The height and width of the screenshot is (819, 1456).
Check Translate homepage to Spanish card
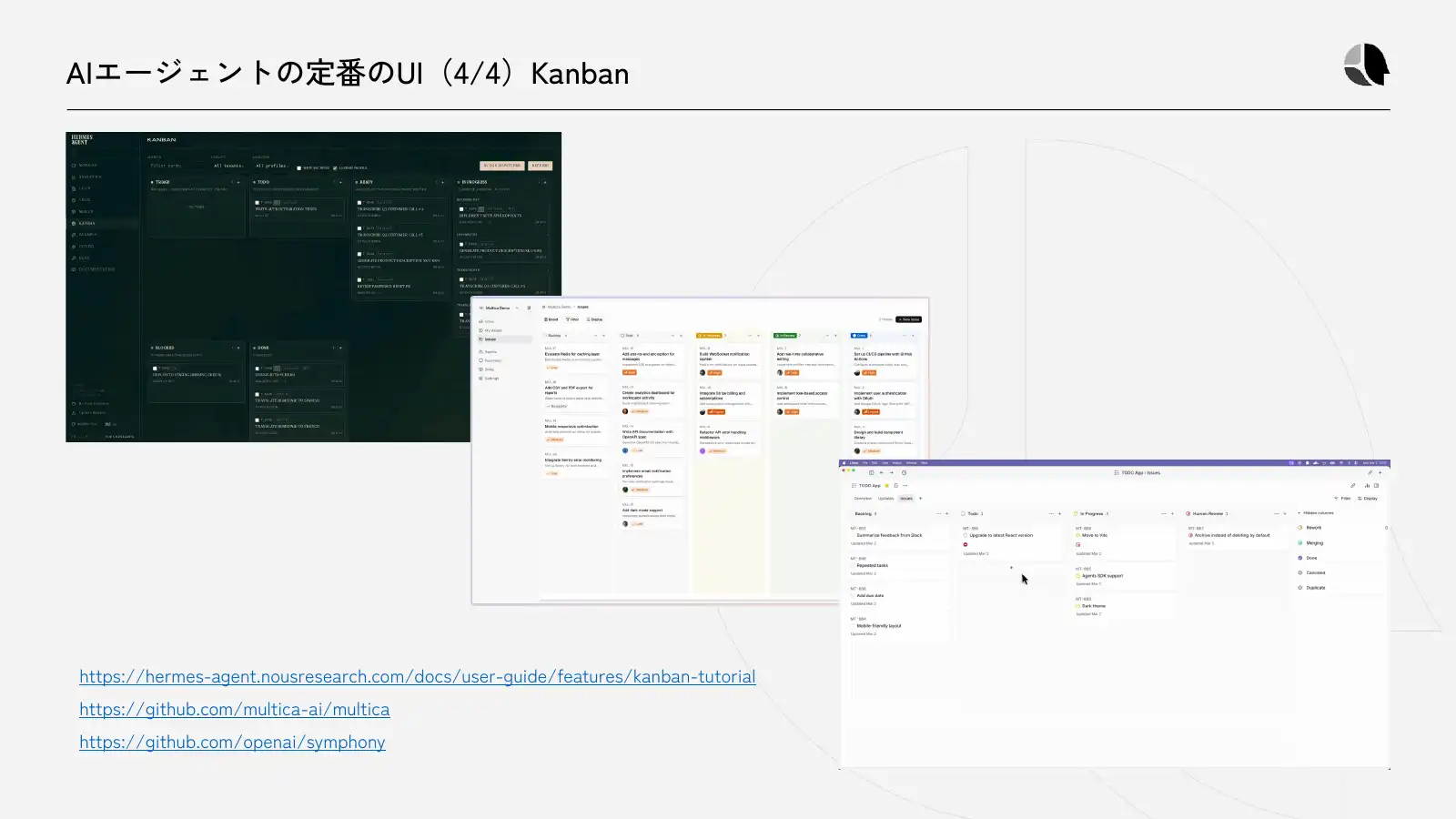point(257,394)
